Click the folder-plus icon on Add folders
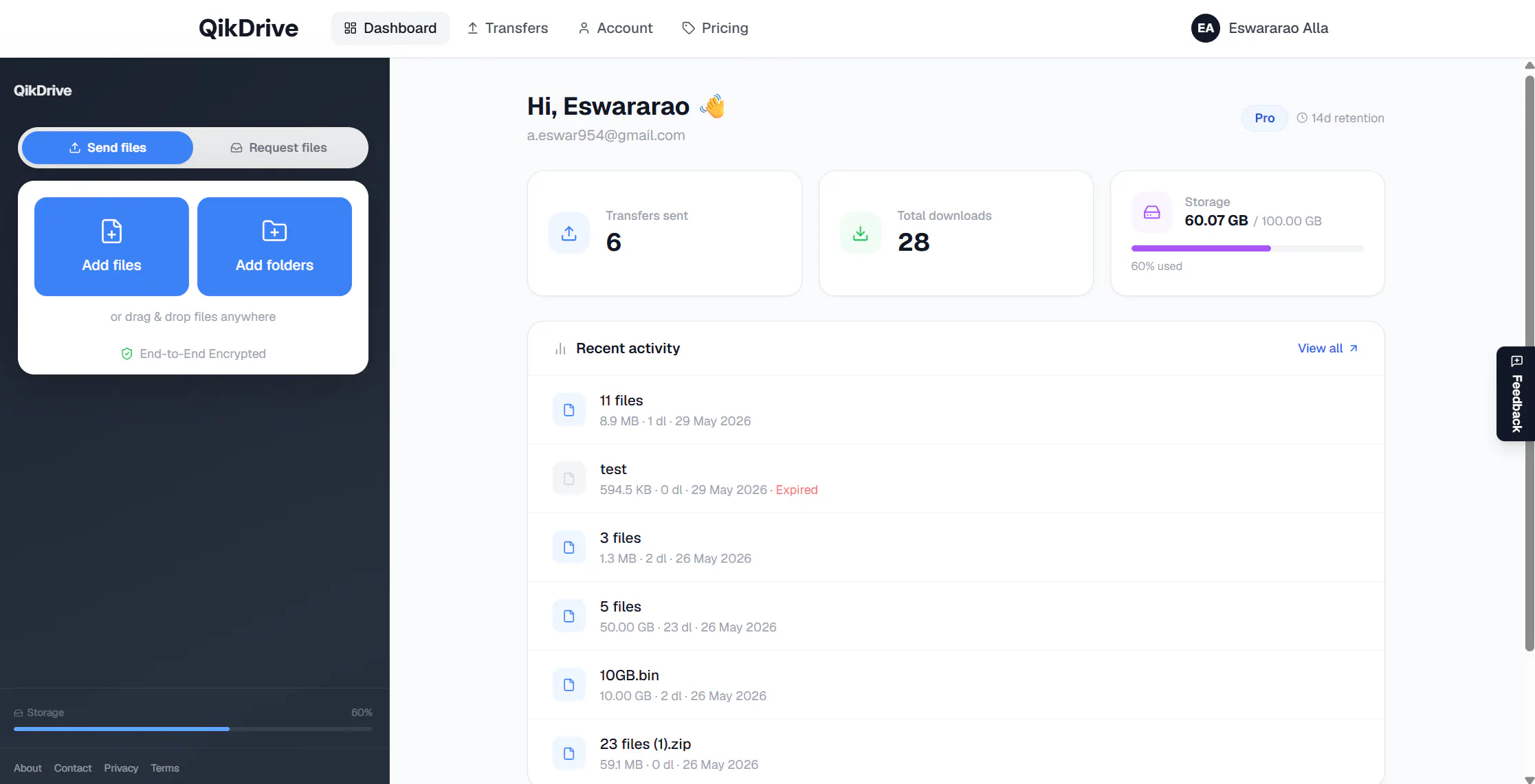Viewport: 1535px width, 784px height. [x=274, y=231]
